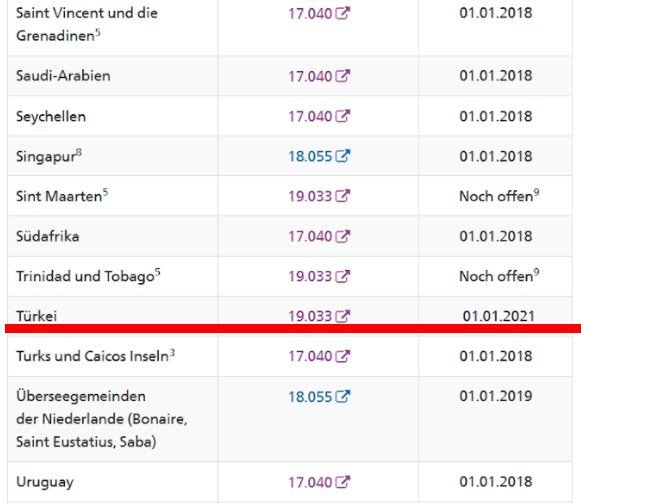This screenshot has width=670, height=503.
Task: Click external link icon in Saudi-Arabien row
Action: [x=343, y=76]
